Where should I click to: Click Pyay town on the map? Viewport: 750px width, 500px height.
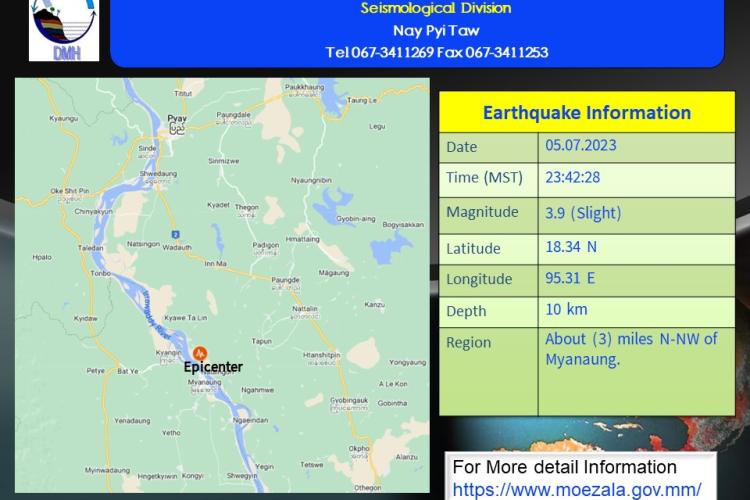(x=177, y=118)
